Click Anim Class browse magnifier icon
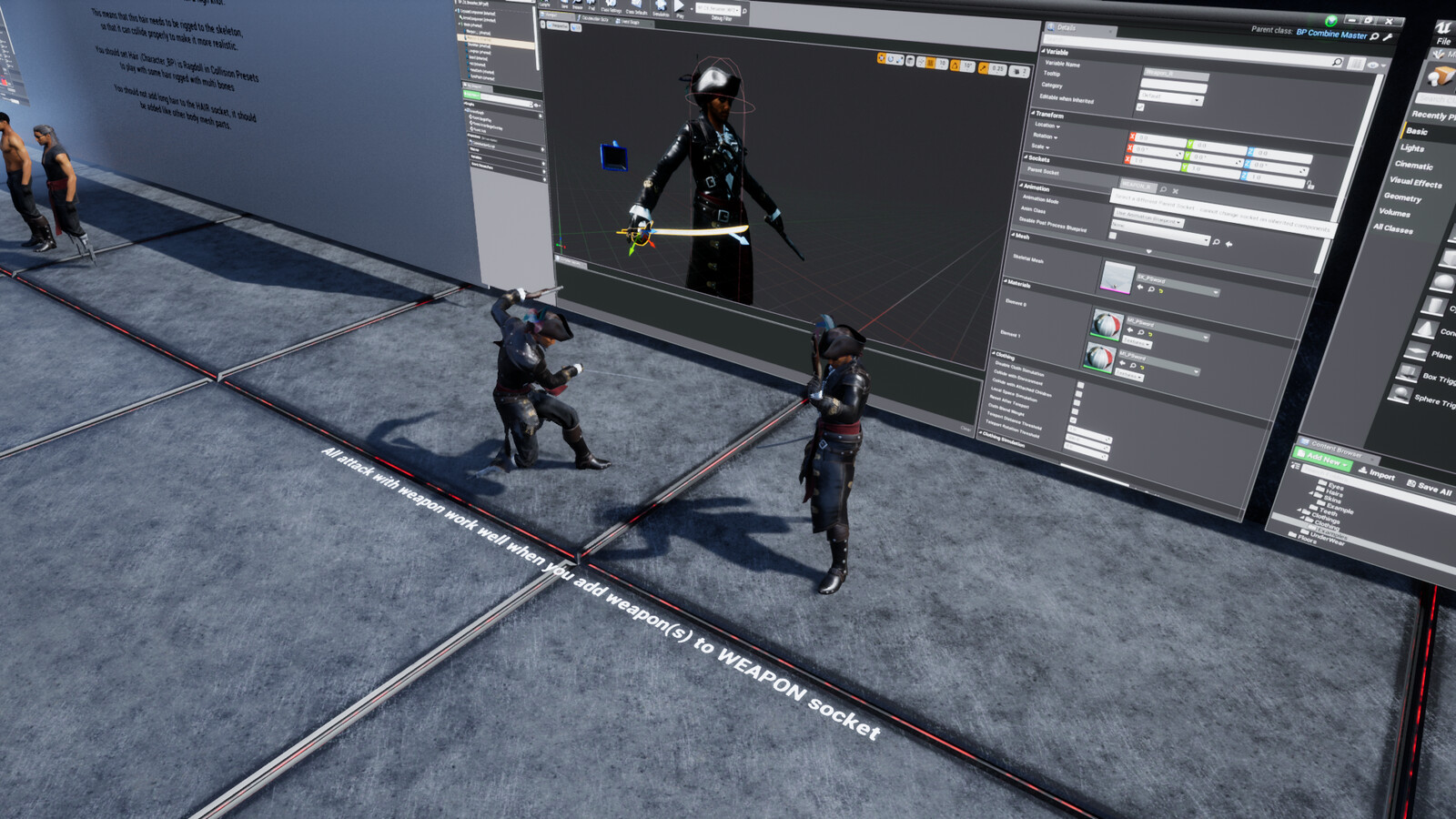This screenshot has height=819, width=1456. click(1216, 242)
